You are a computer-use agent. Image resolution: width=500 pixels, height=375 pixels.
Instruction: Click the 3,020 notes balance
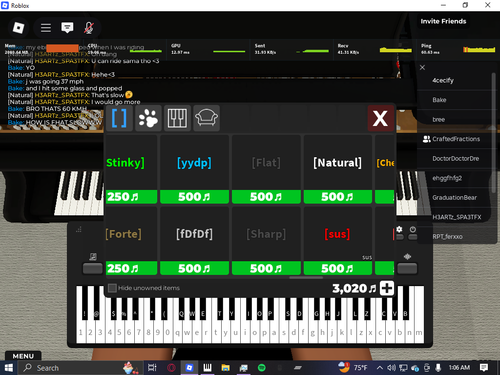click(x=354, y=288)
